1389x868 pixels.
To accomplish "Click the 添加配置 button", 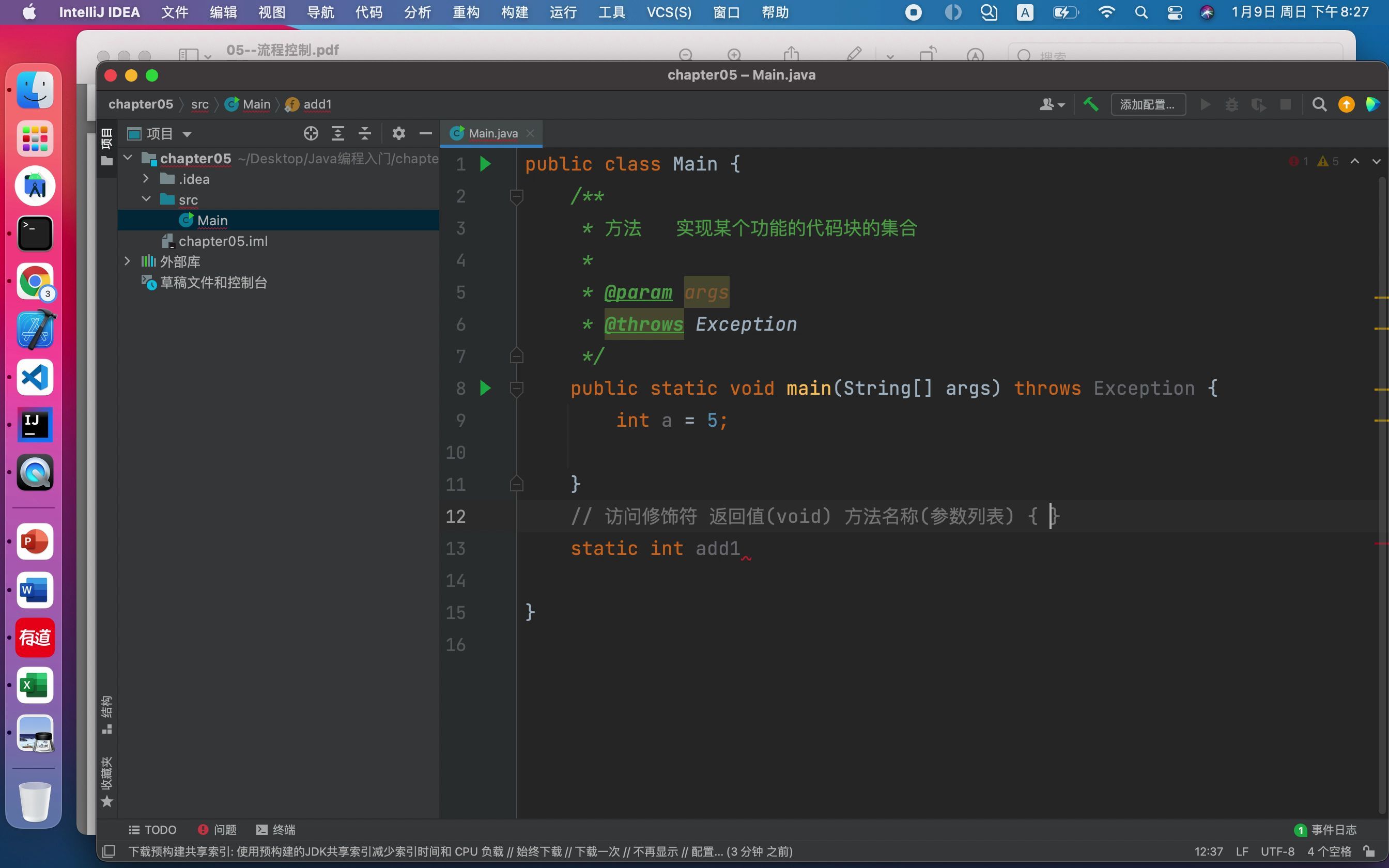I will point(1147,104).
